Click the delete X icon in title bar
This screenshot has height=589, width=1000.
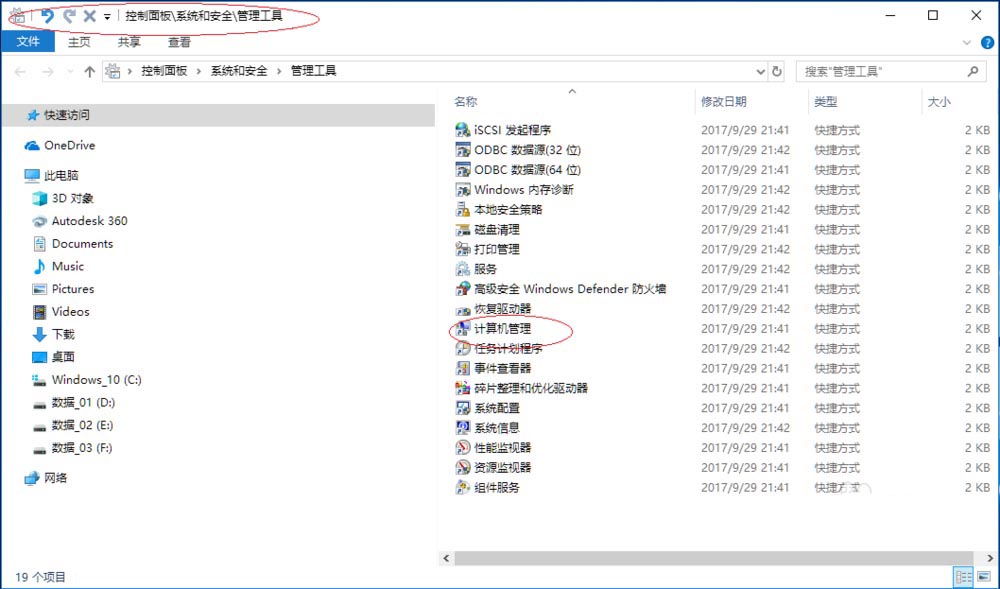(90, 16)
